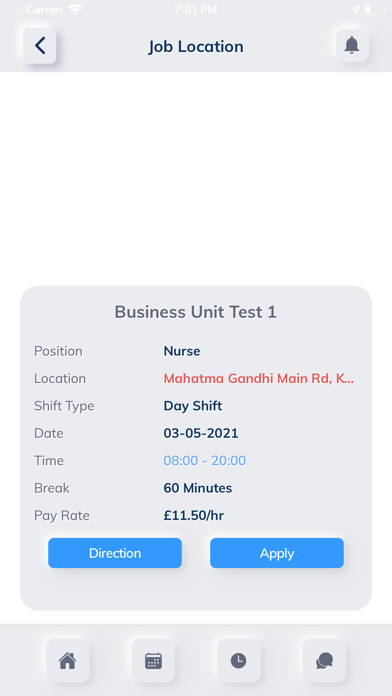This screenshot has height=696, width=392.
Task: Tap the back arrow button
Action: [40, 46]
